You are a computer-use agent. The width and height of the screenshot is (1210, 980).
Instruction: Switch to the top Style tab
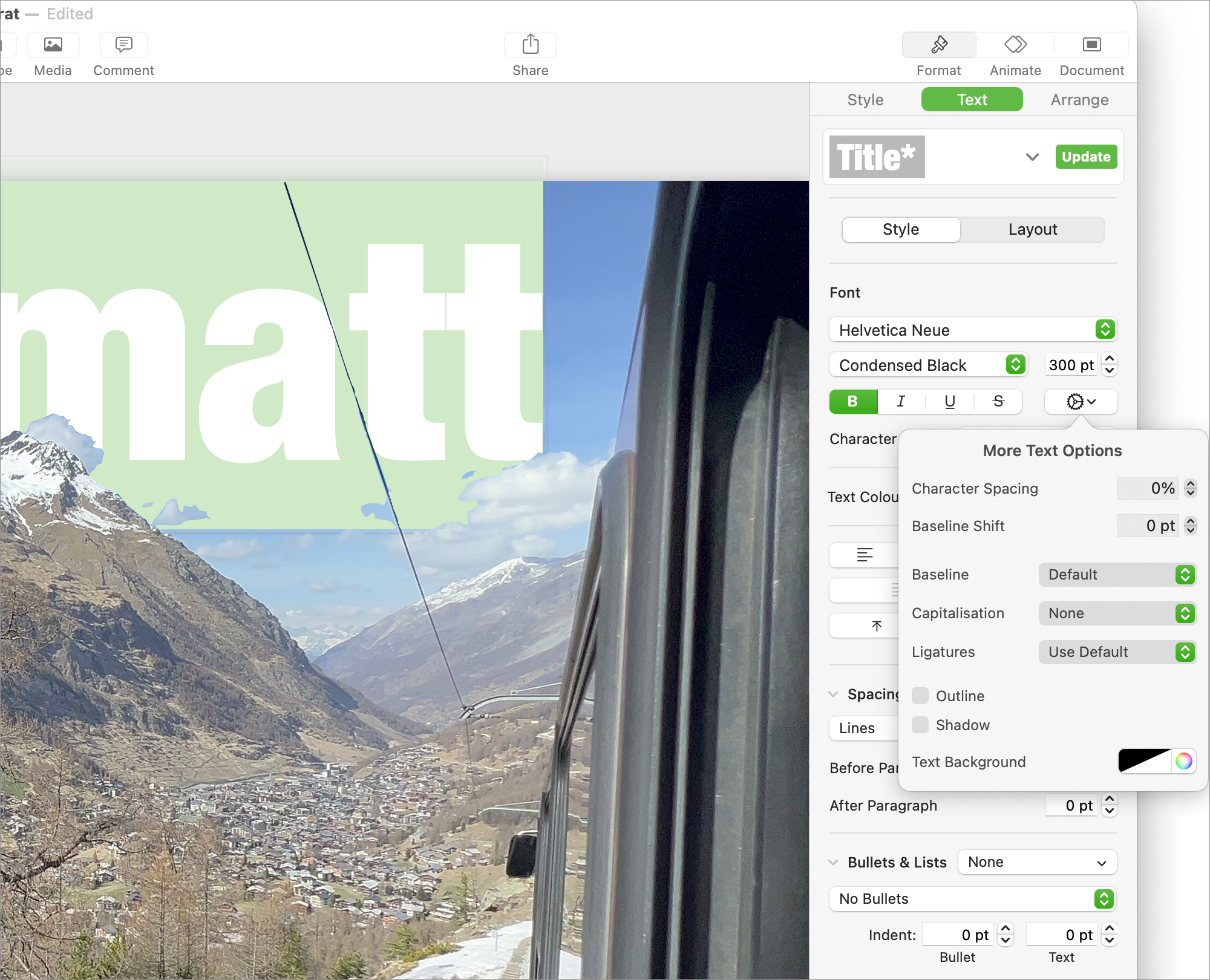point(865,100)
